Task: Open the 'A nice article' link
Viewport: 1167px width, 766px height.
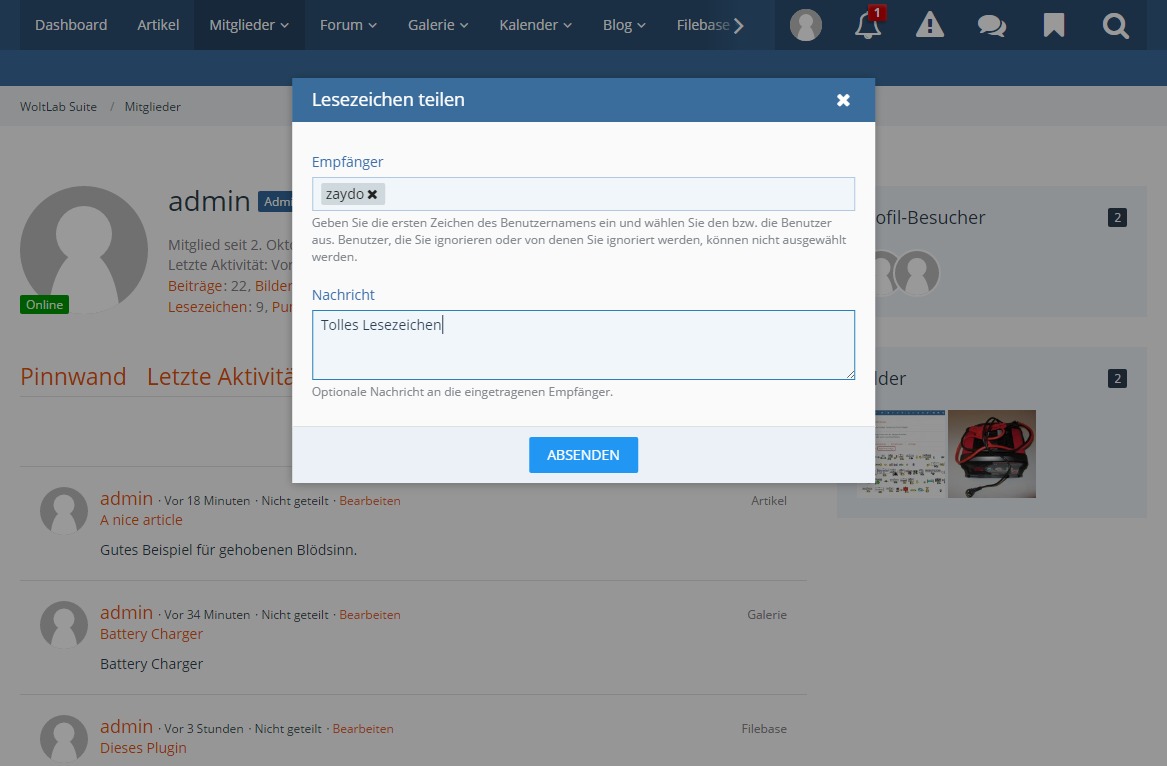Action: (x=141, y=520)
